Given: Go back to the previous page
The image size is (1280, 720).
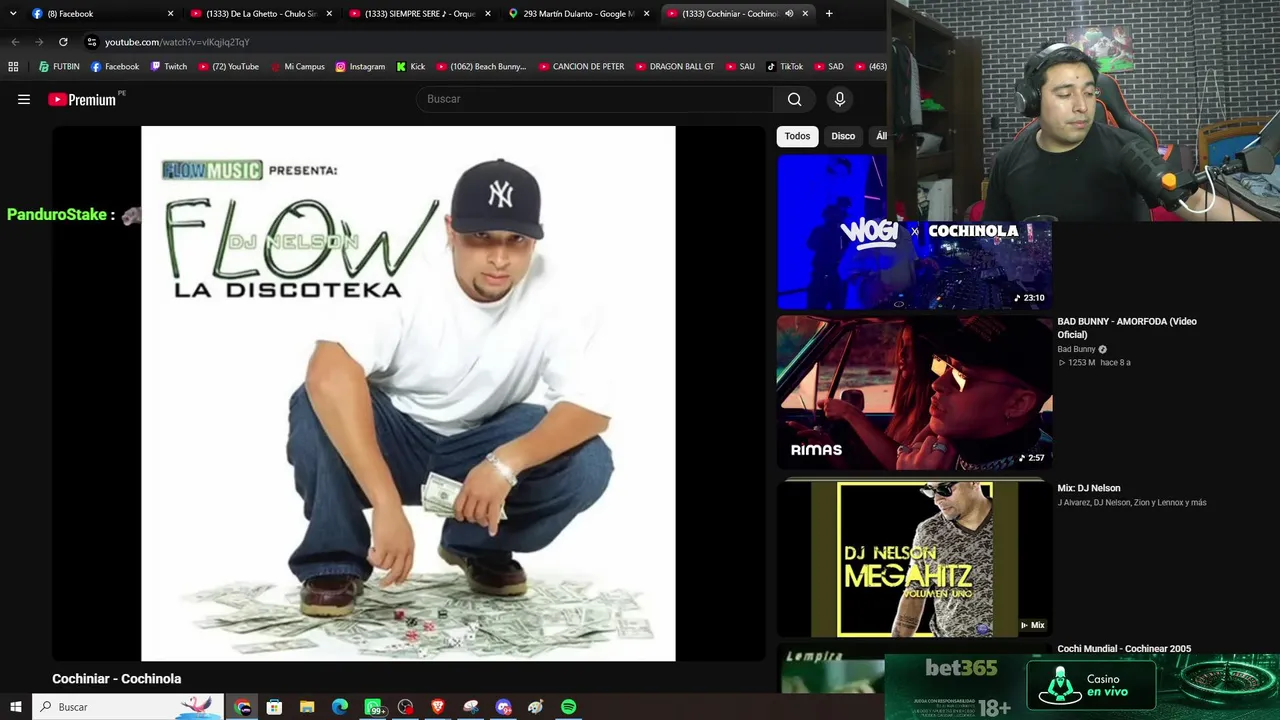Looking at the screenshot, I should [x=15, y=42].
